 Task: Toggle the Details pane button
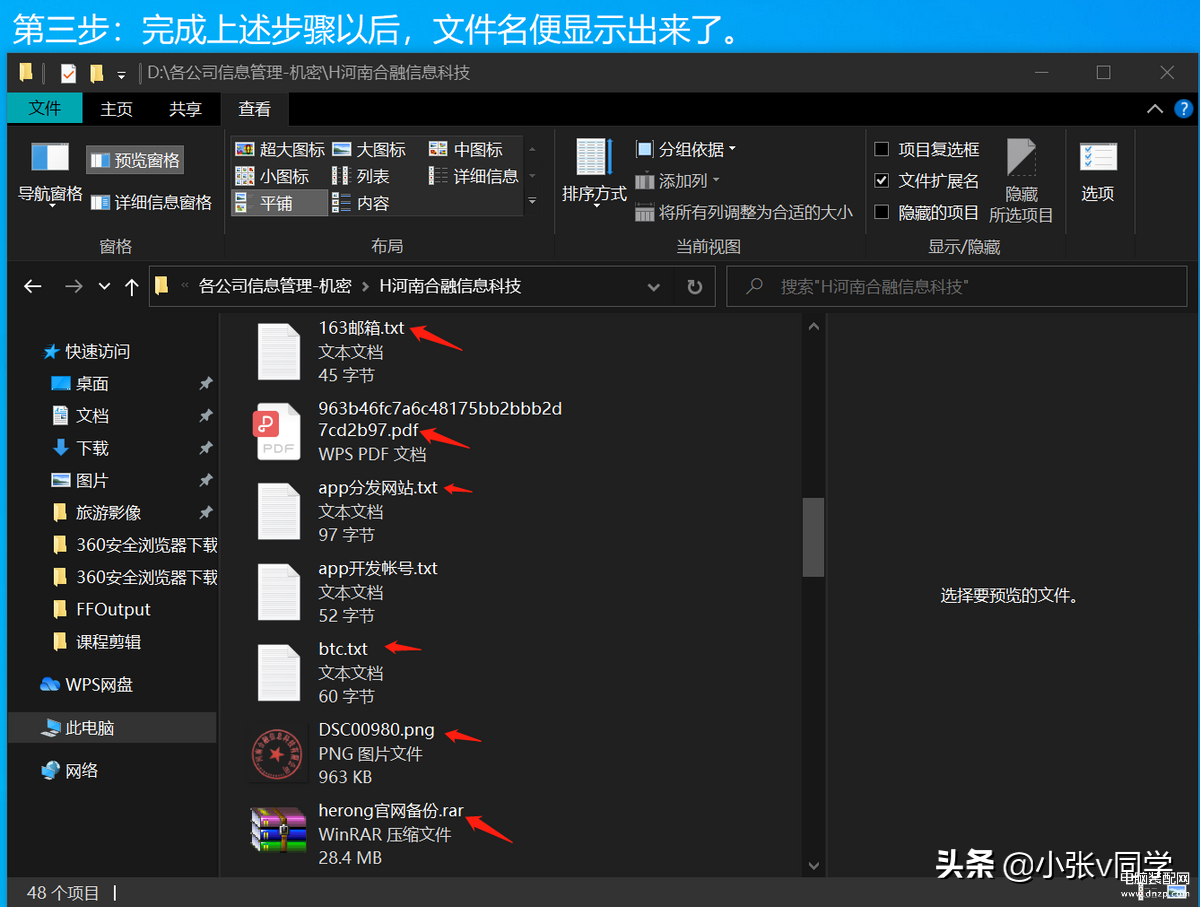(151, 202)
